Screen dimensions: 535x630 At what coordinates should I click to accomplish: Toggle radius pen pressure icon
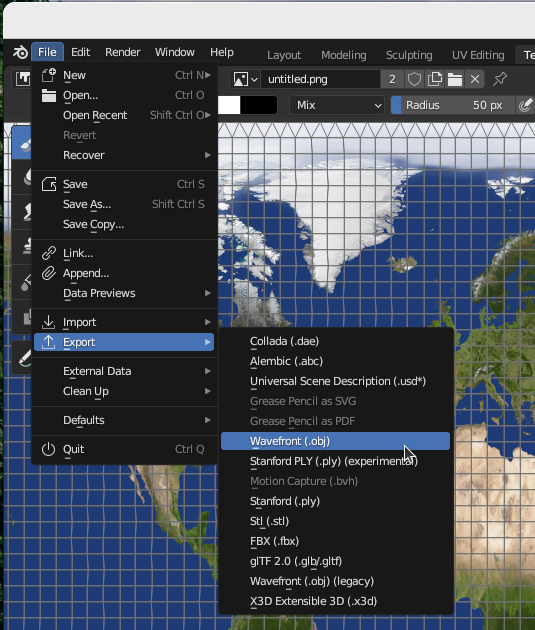[525, 105]
